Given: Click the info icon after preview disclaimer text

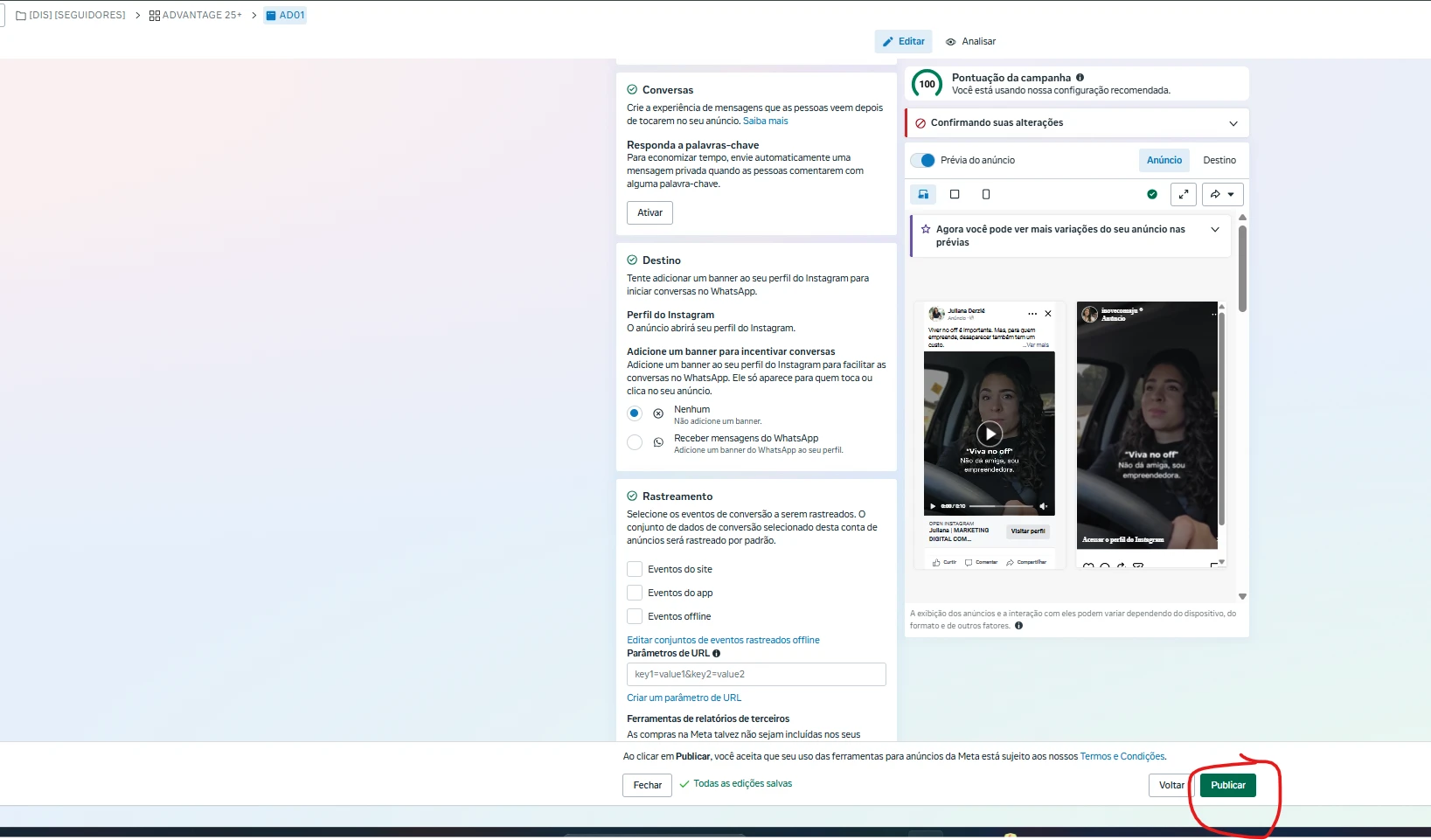Looking at the screenshot, I should pyautogui.click(x=1018, y=626).
